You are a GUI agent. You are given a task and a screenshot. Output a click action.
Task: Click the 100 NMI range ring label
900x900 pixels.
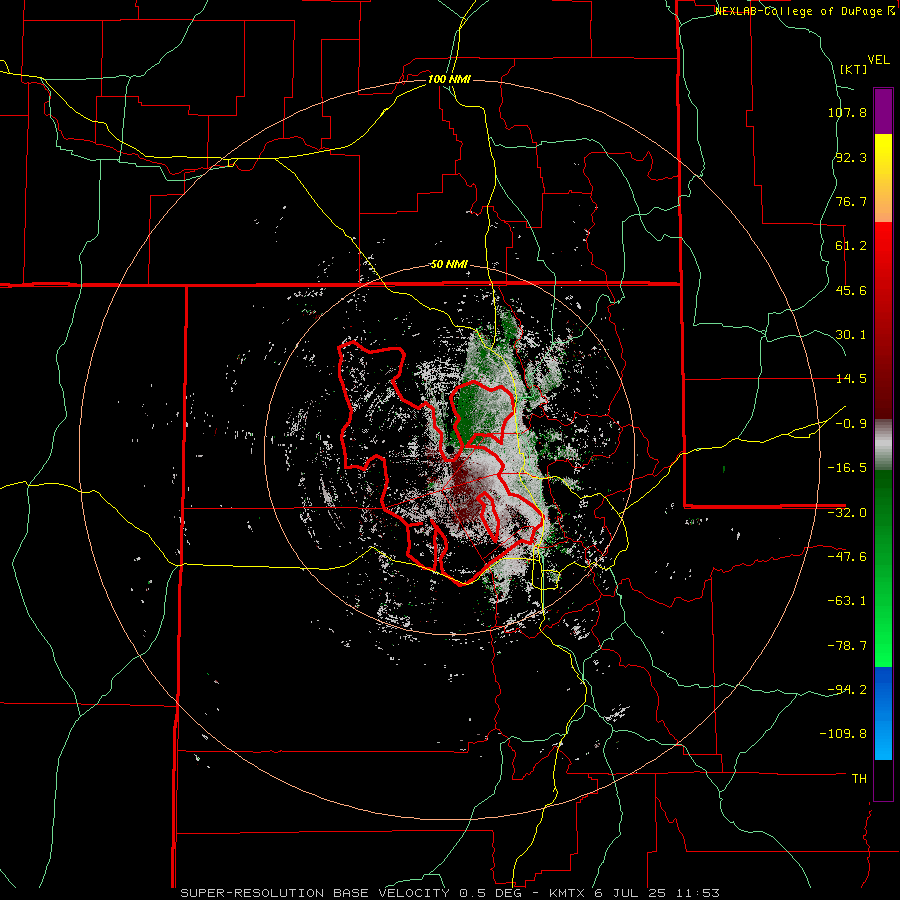point(449,79)
